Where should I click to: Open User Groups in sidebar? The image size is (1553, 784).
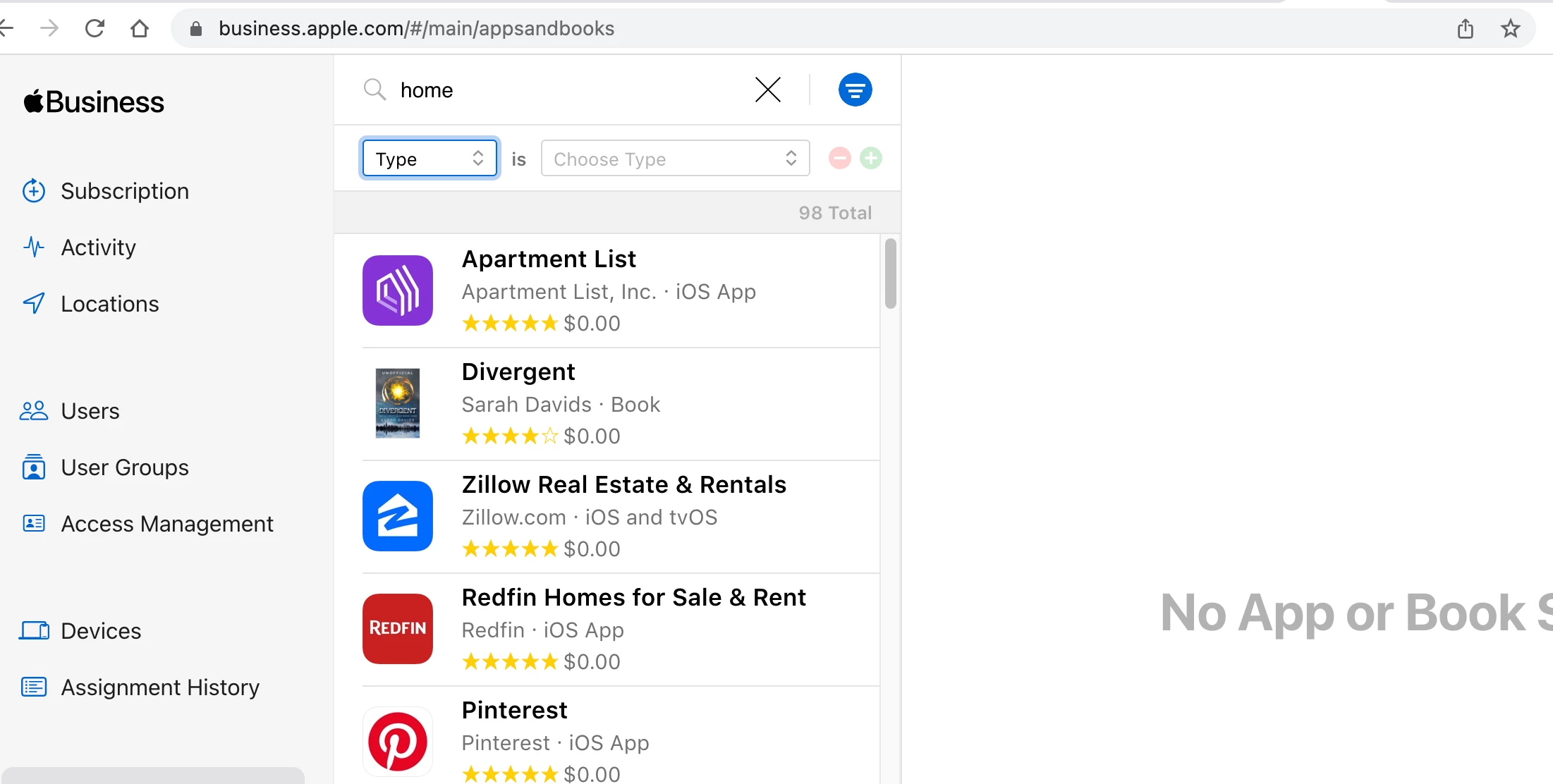point(125,467)
